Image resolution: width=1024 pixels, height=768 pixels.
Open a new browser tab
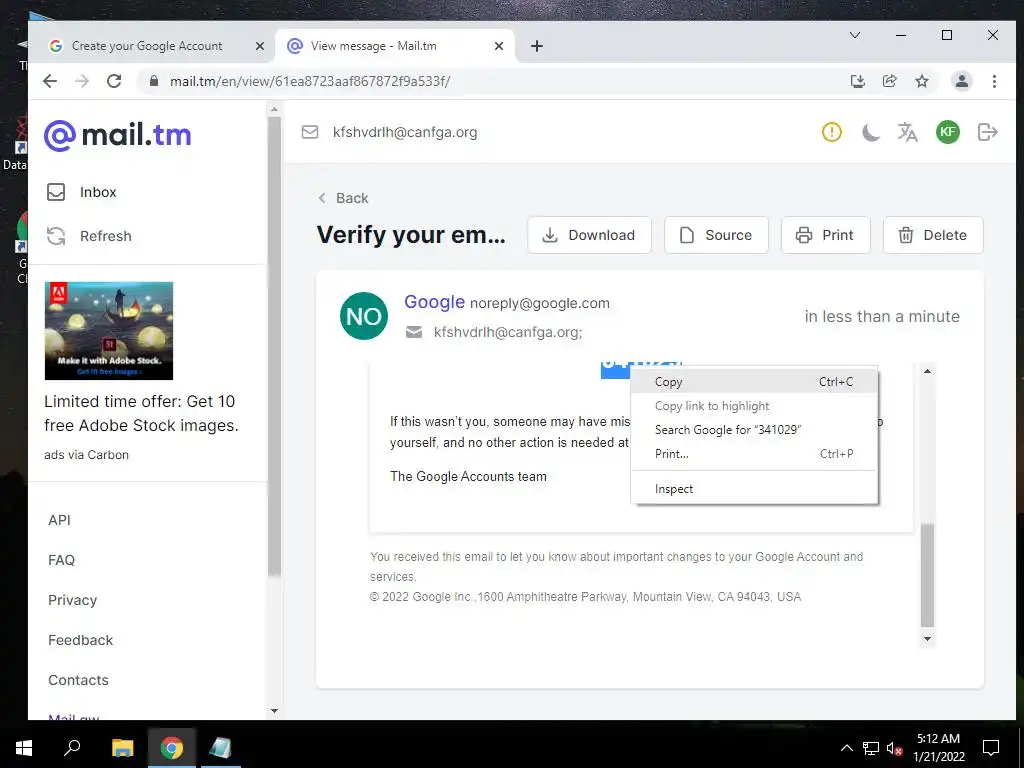pyautogui.click(x=537, y=46)
